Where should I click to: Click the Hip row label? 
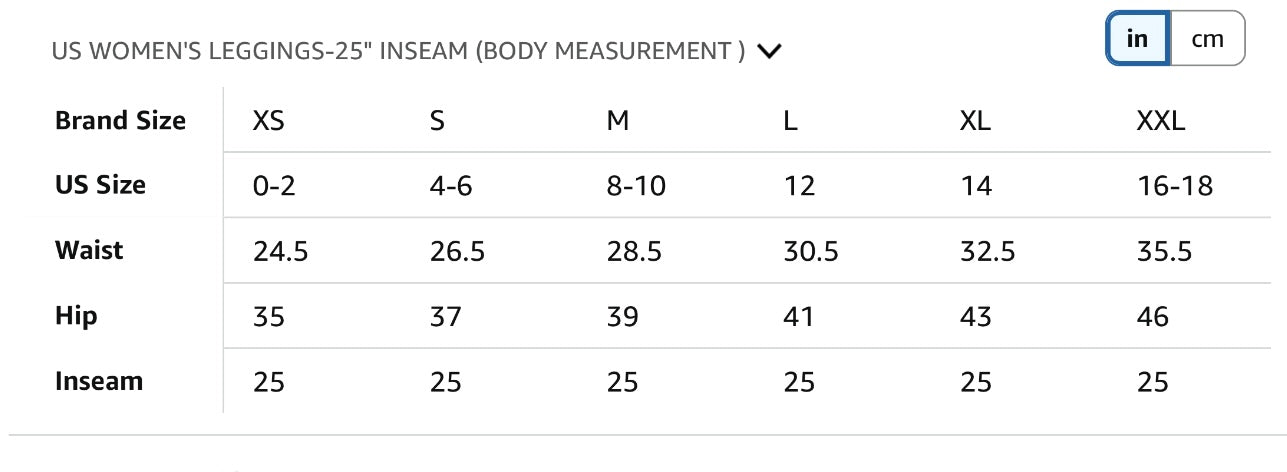(76, 316)
